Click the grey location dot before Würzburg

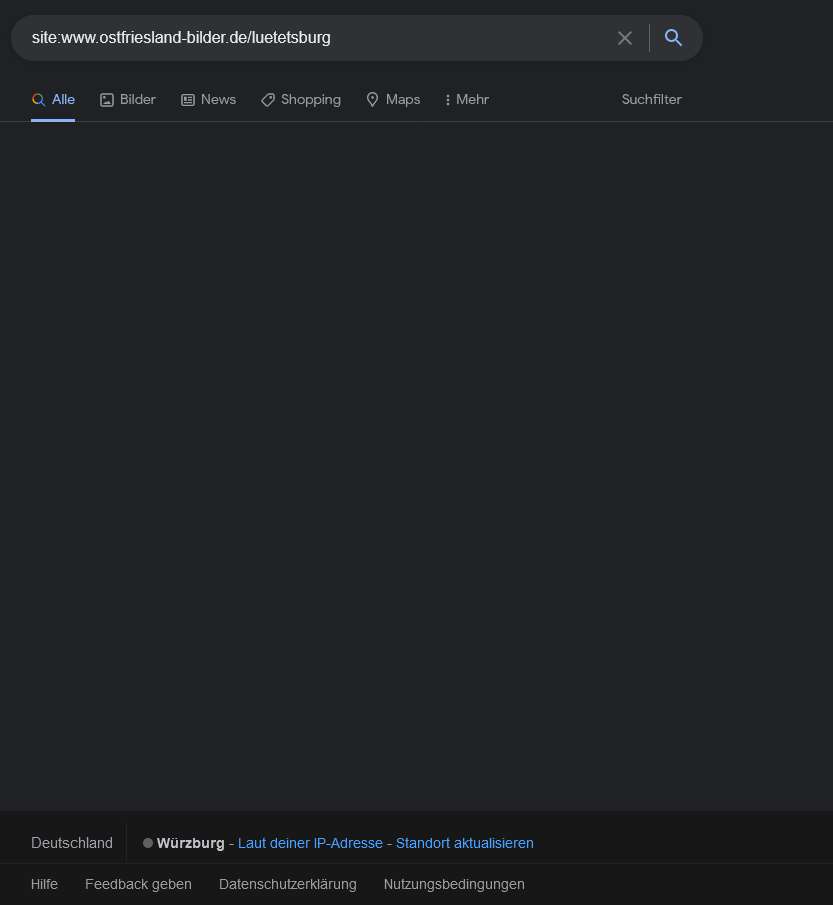point(148,843)
